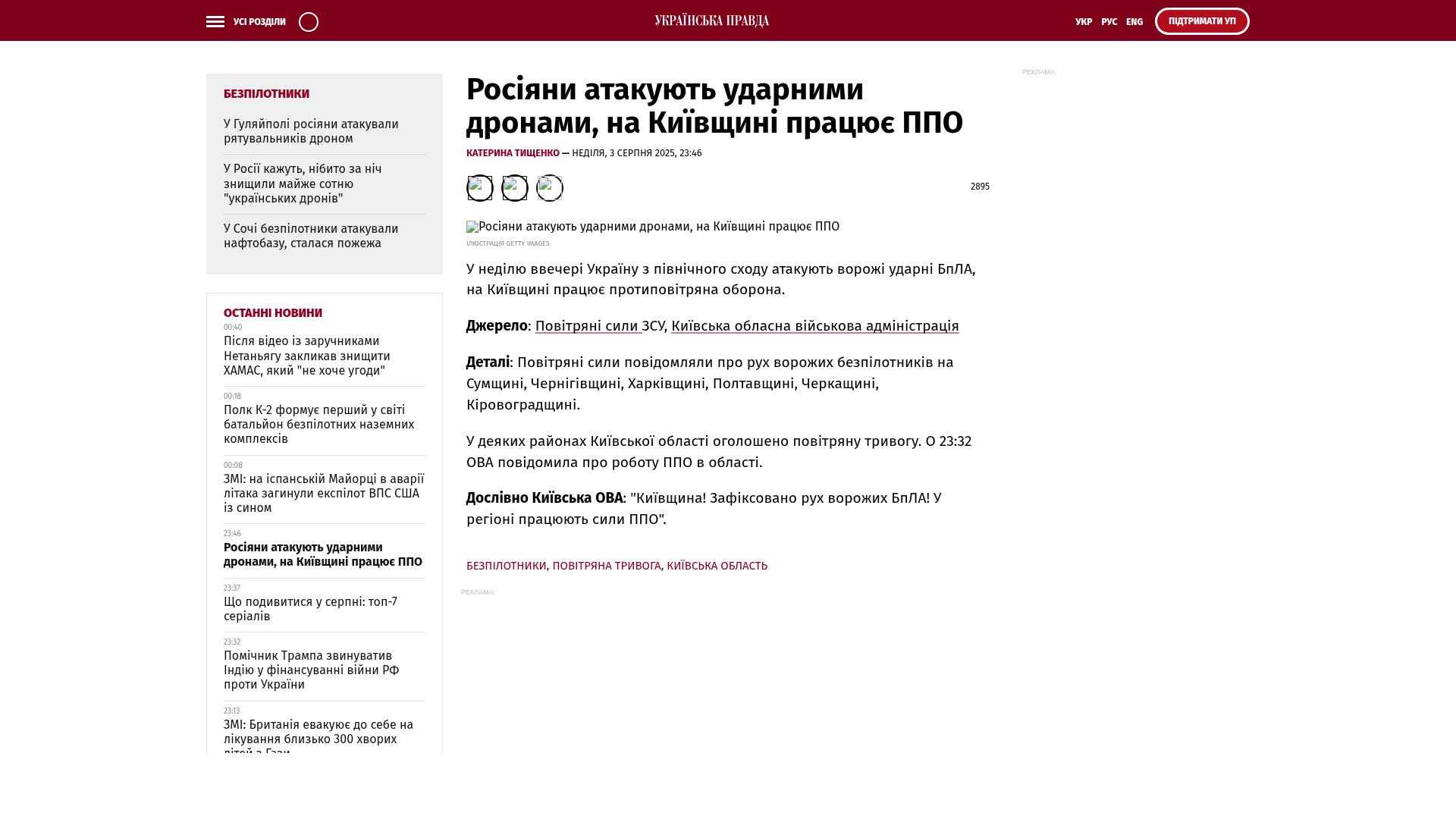Click the Українська правда logo

711,21
